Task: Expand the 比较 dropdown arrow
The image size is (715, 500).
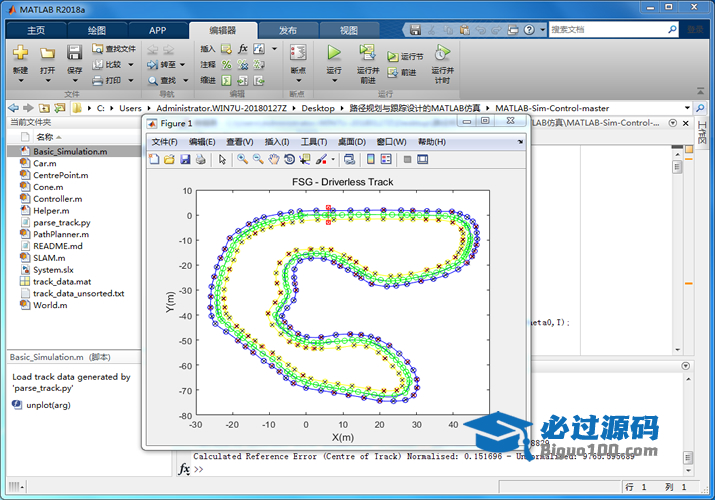Action: [131, 65]
